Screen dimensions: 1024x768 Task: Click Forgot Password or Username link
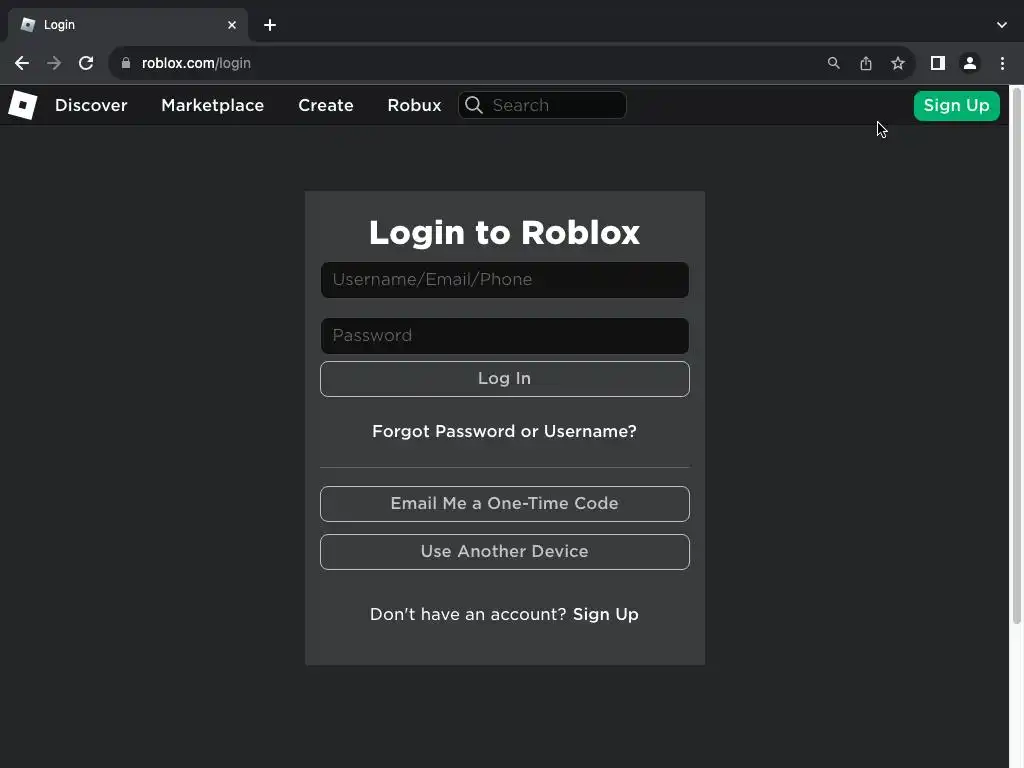[504, 432]
